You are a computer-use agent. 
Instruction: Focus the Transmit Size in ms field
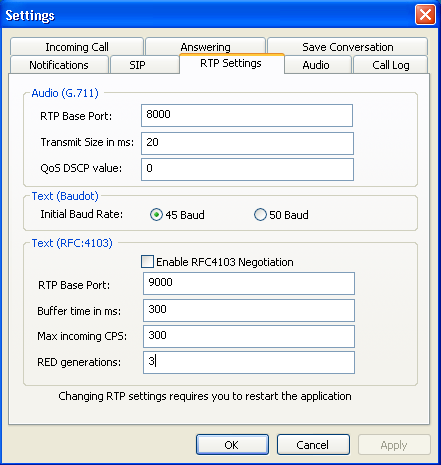click(247, 143)
